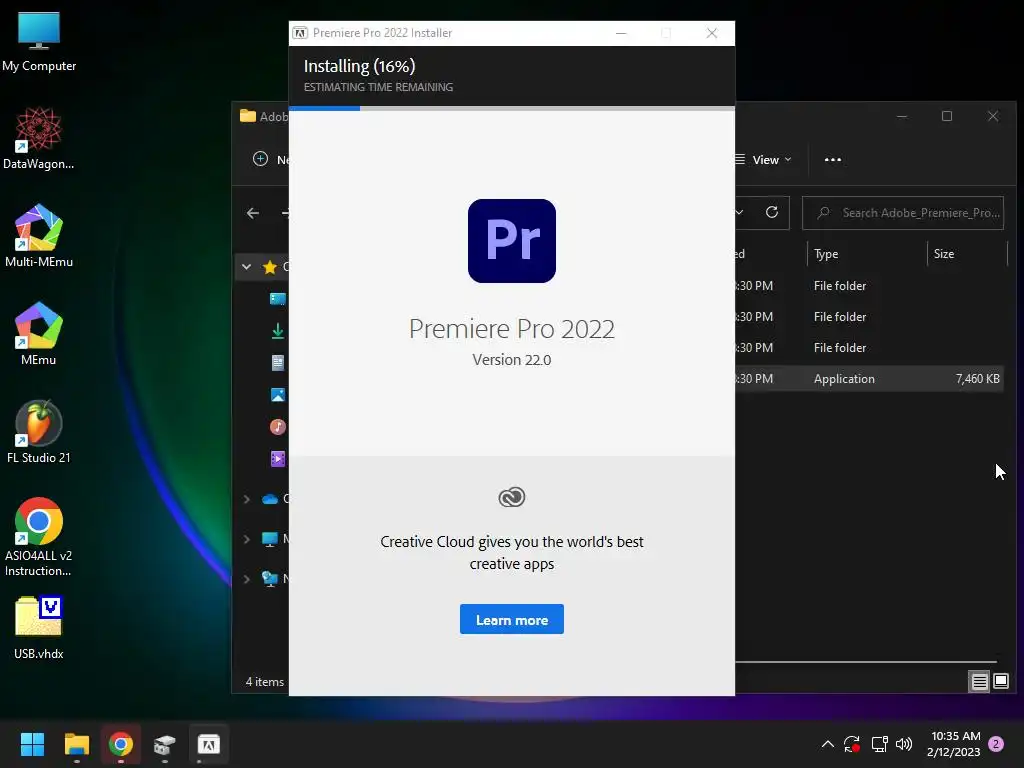1024x768 pixels.
Task: Click New button in Explorer toolbar
Action: coord(270,160)
